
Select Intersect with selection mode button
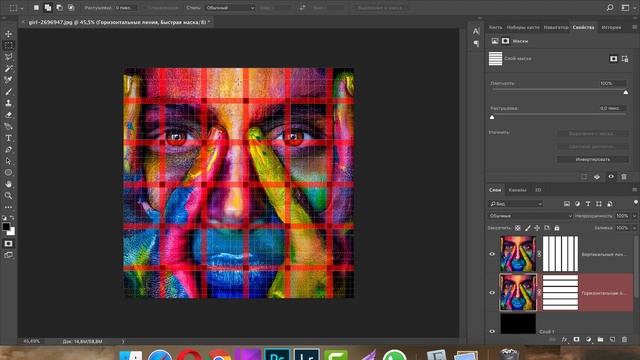(71, 7)
